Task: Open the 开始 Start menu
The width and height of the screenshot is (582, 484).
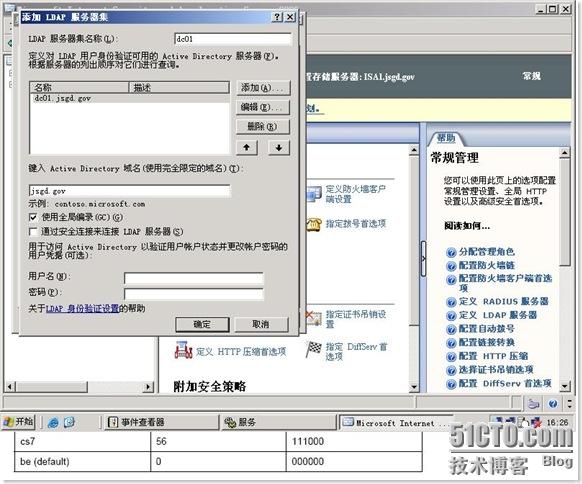Action: click(x=19, y=422)
